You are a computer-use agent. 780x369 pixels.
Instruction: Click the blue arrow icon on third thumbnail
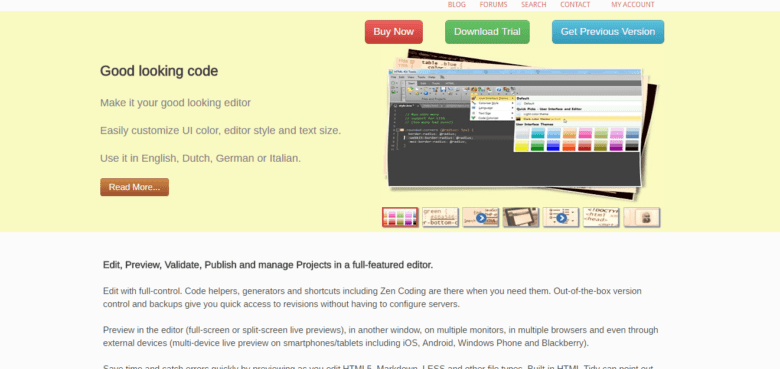[x=481, y=218]
